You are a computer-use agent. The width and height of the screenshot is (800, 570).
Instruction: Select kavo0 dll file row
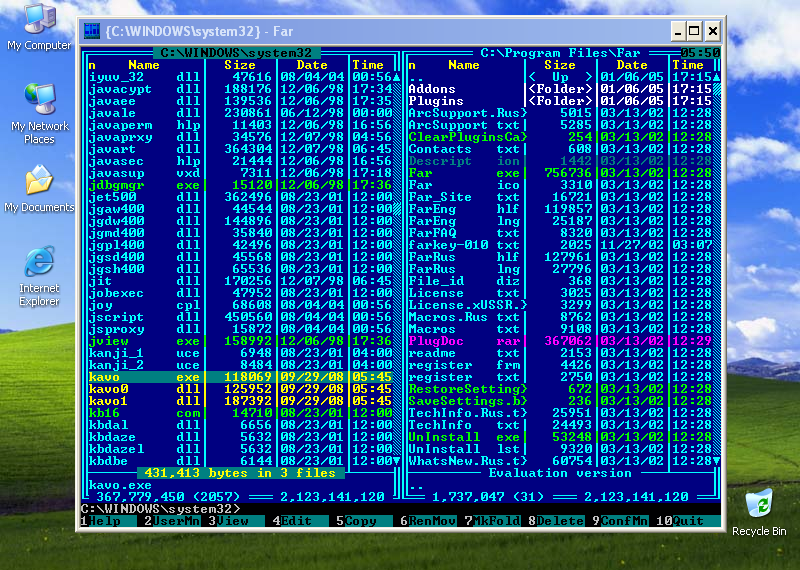pos(240,389)
